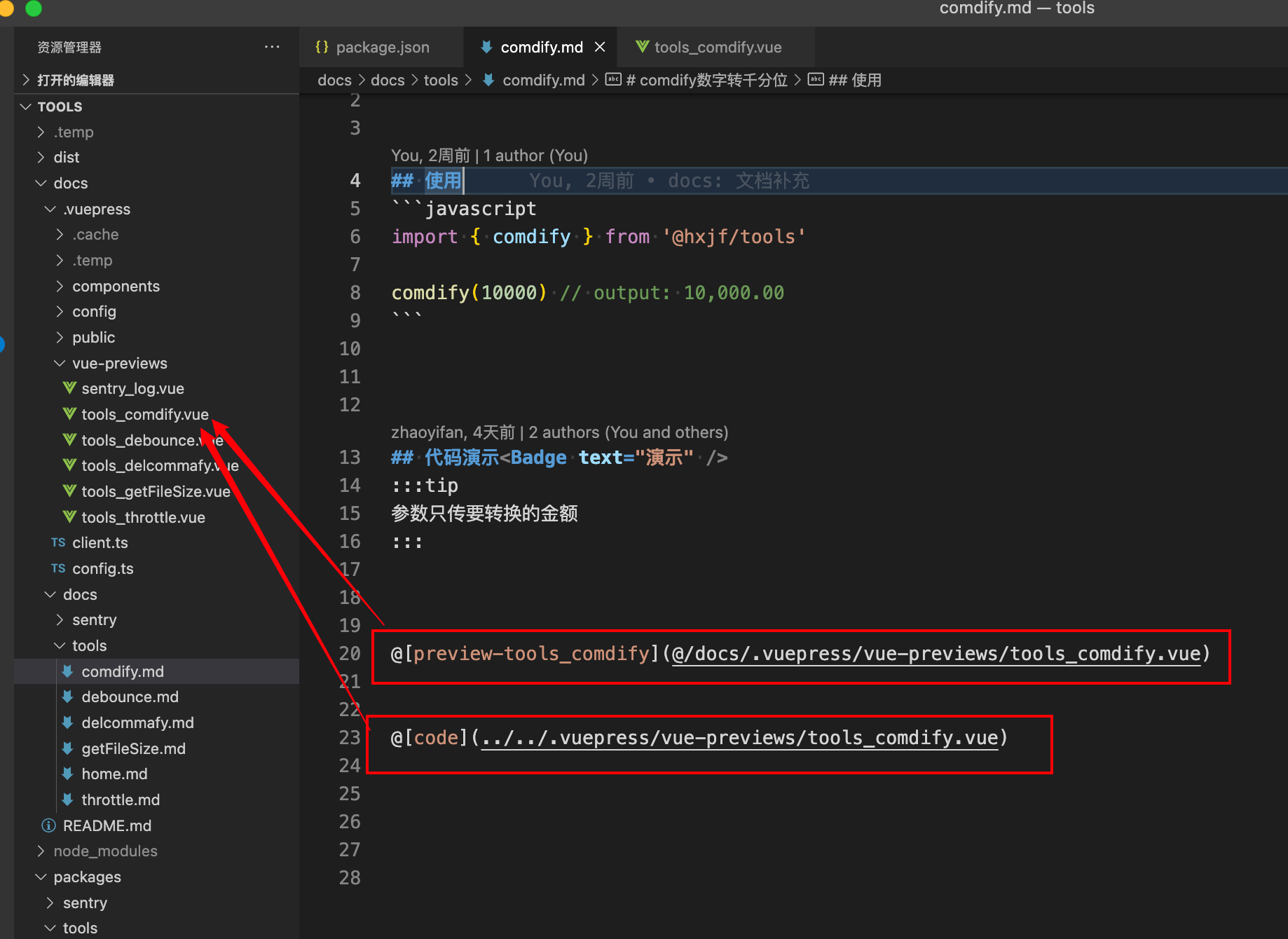Click the explorer more actions ellipsis icon

(272, 47)
